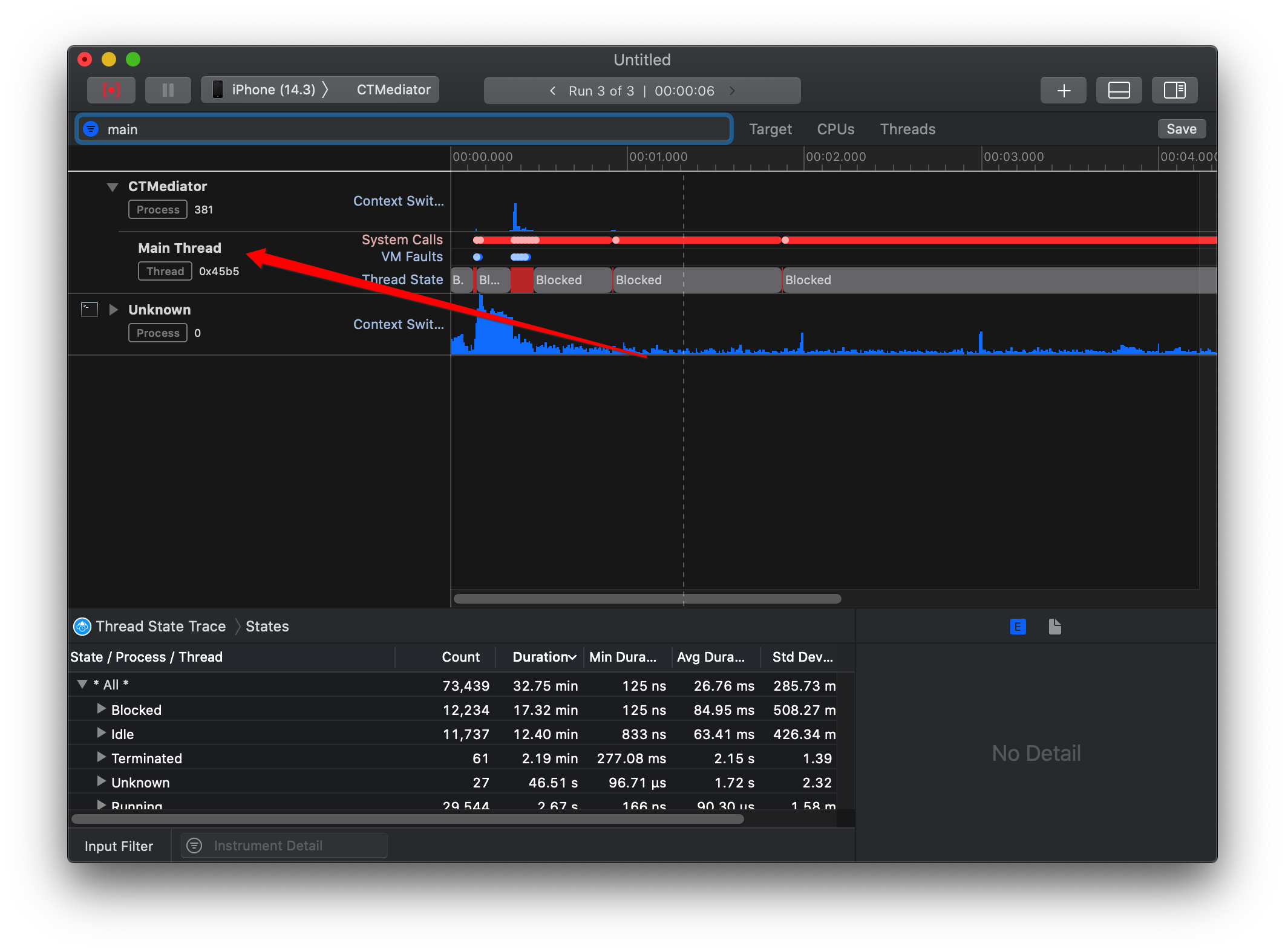Toggle the bottom detail pane view
1285x952 pixels.
pyautogui.click(x=1119, y=91)
